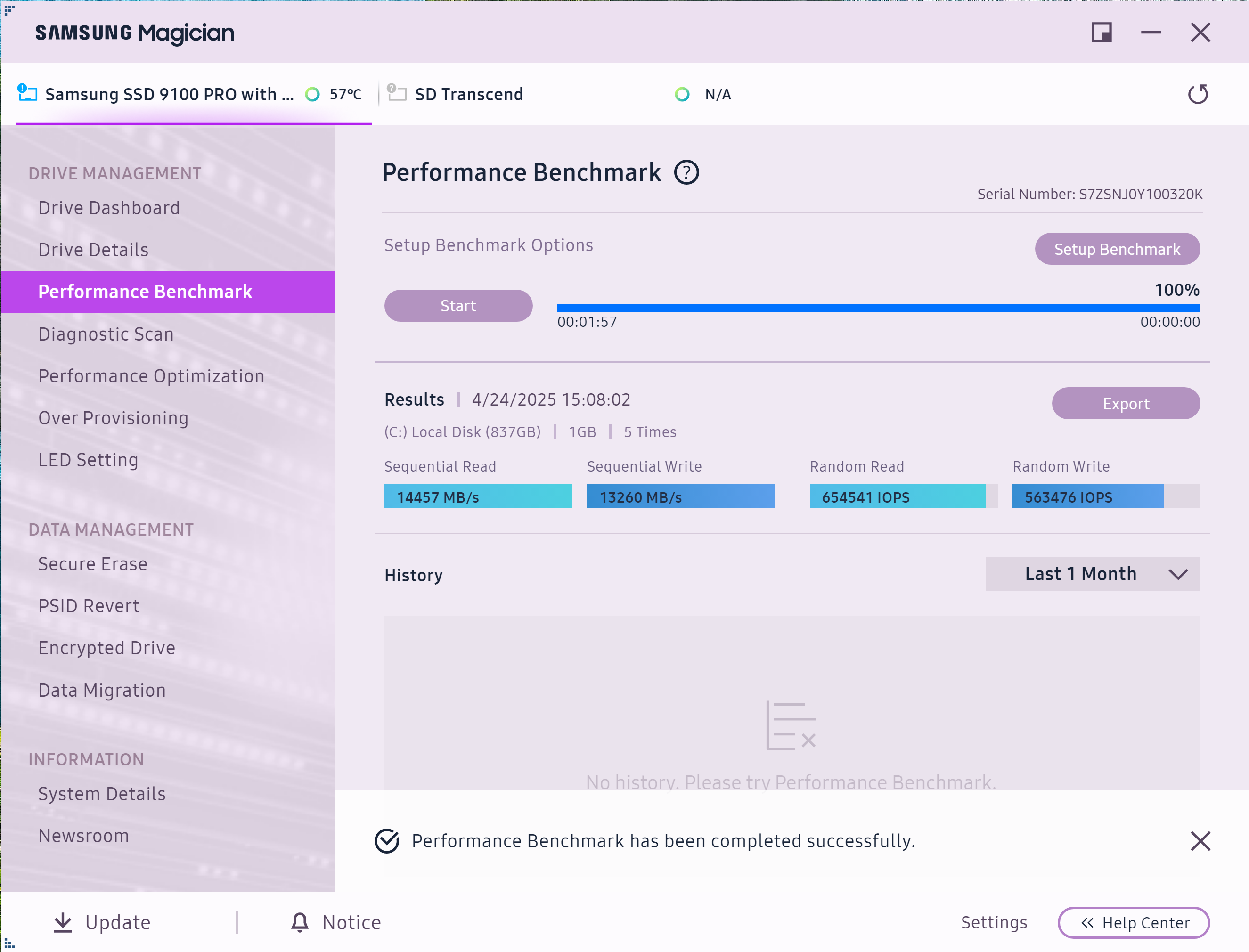Open Settings
This screenshot has width=1249, height=952.
[994, 923]
